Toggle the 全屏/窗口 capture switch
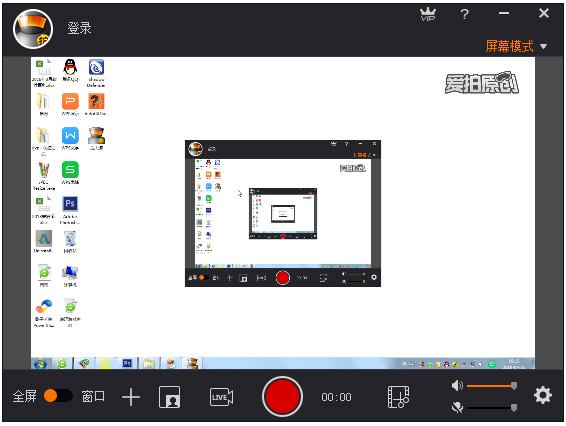The height and width of the screenshot is (426, 566). click(x=58, y=396)
